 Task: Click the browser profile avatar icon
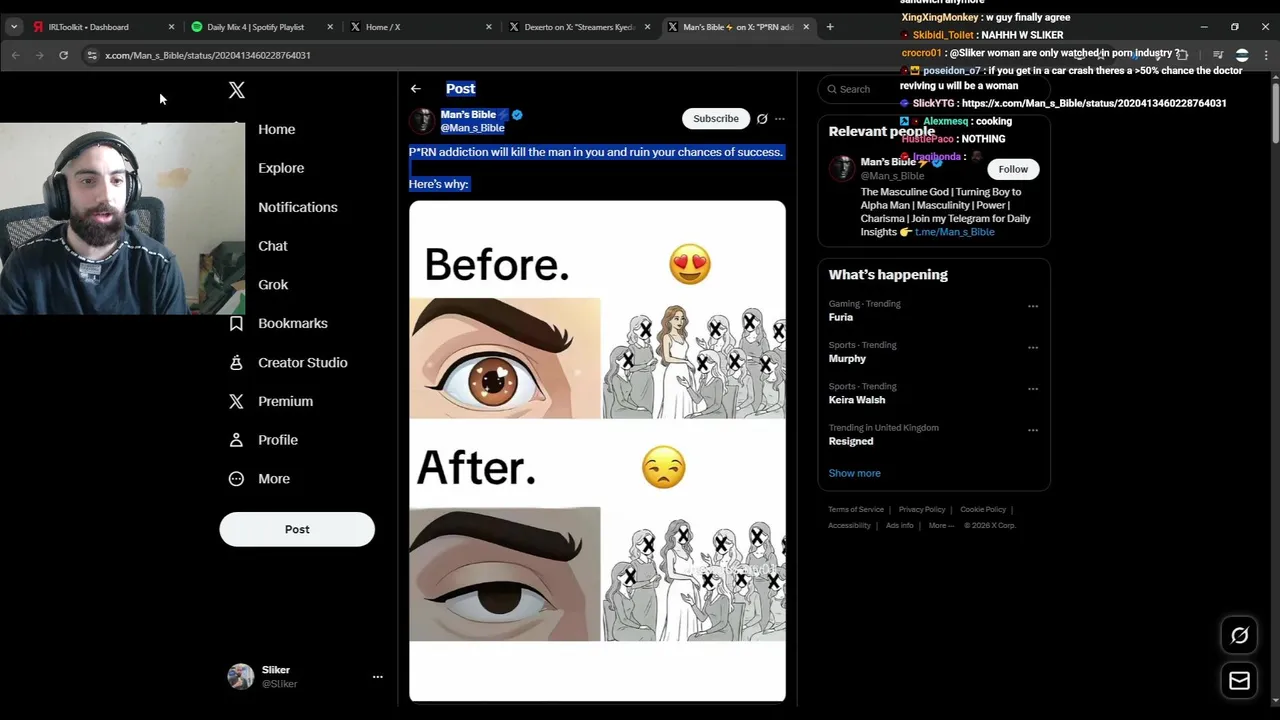(x=1242, y=55)
